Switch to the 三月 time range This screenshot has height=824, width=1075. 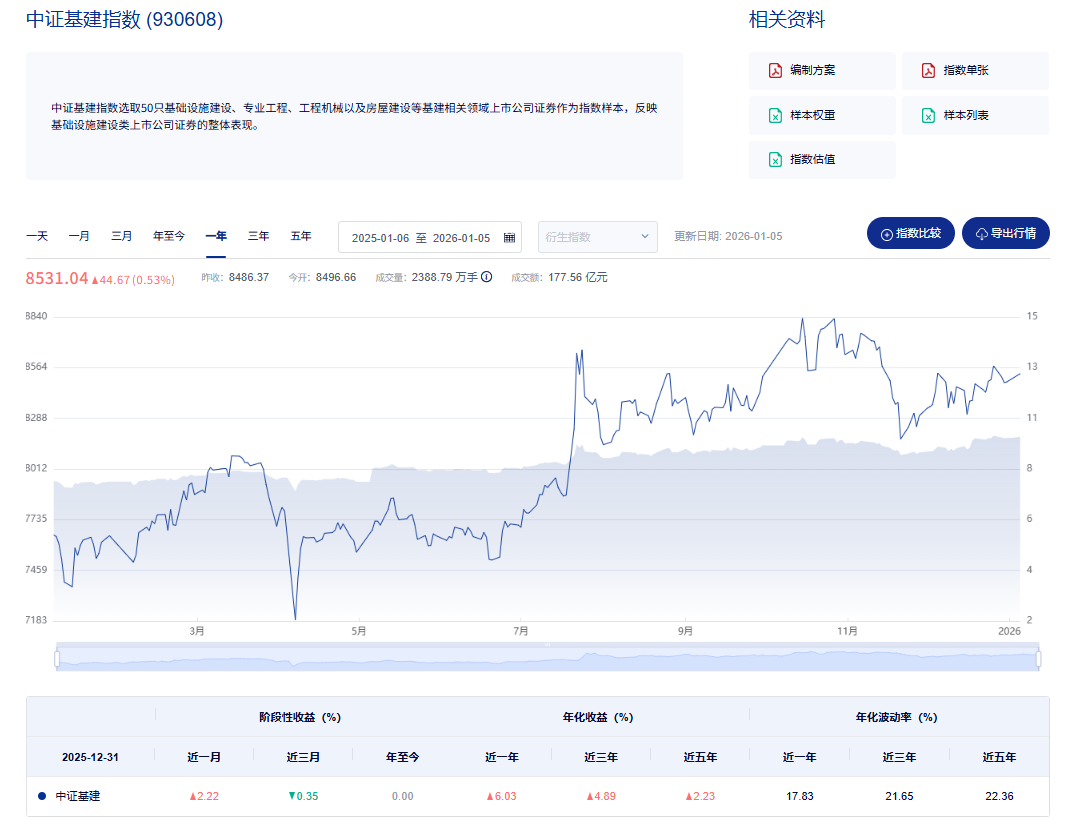pyautogui.click(x=121, y=236)
